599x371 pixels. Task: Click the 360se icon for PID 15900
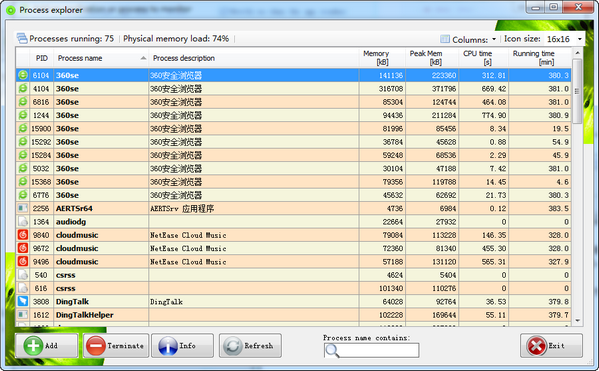click(23, 128)
